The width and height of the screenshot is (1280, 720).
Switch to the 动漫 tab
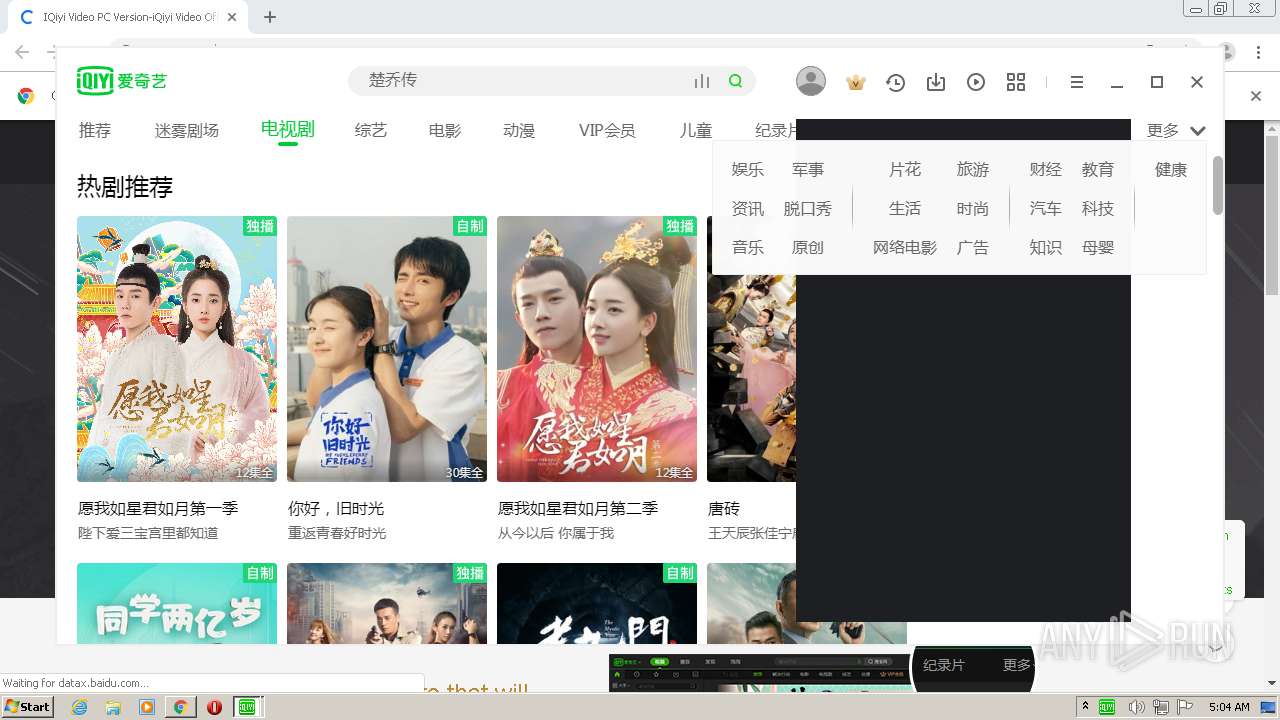click(x=519, y=130)
